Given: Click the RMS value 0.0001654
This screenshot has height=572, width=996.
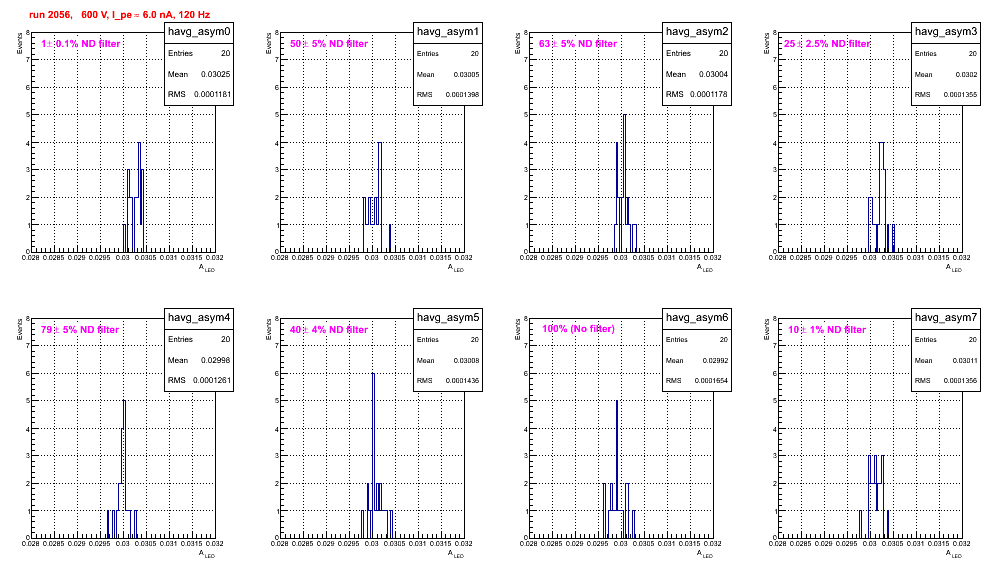Looking at the screenshot, I should (711, 381).
